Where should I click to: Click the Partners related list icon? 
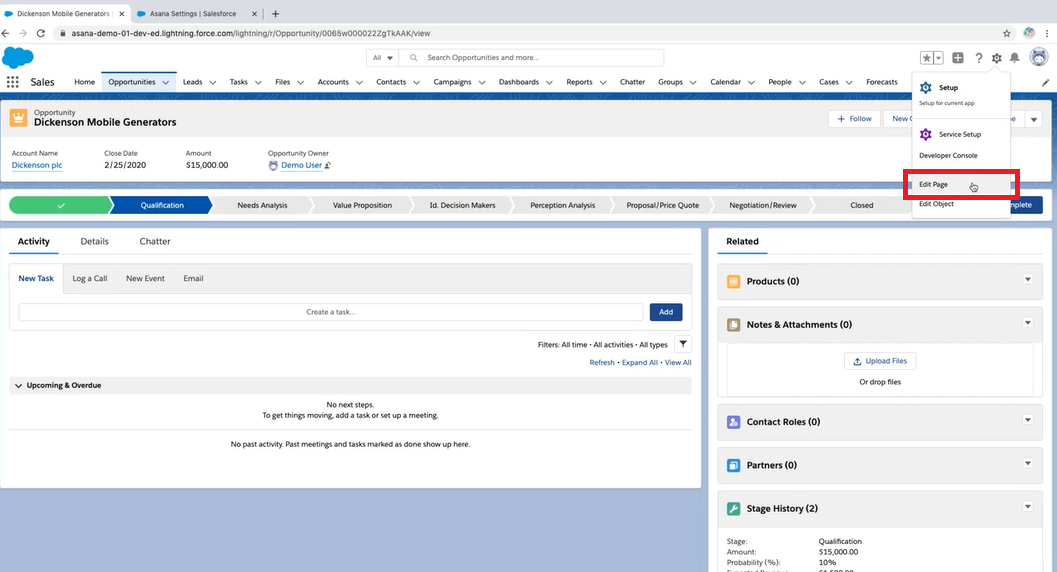tap(733, 465)
